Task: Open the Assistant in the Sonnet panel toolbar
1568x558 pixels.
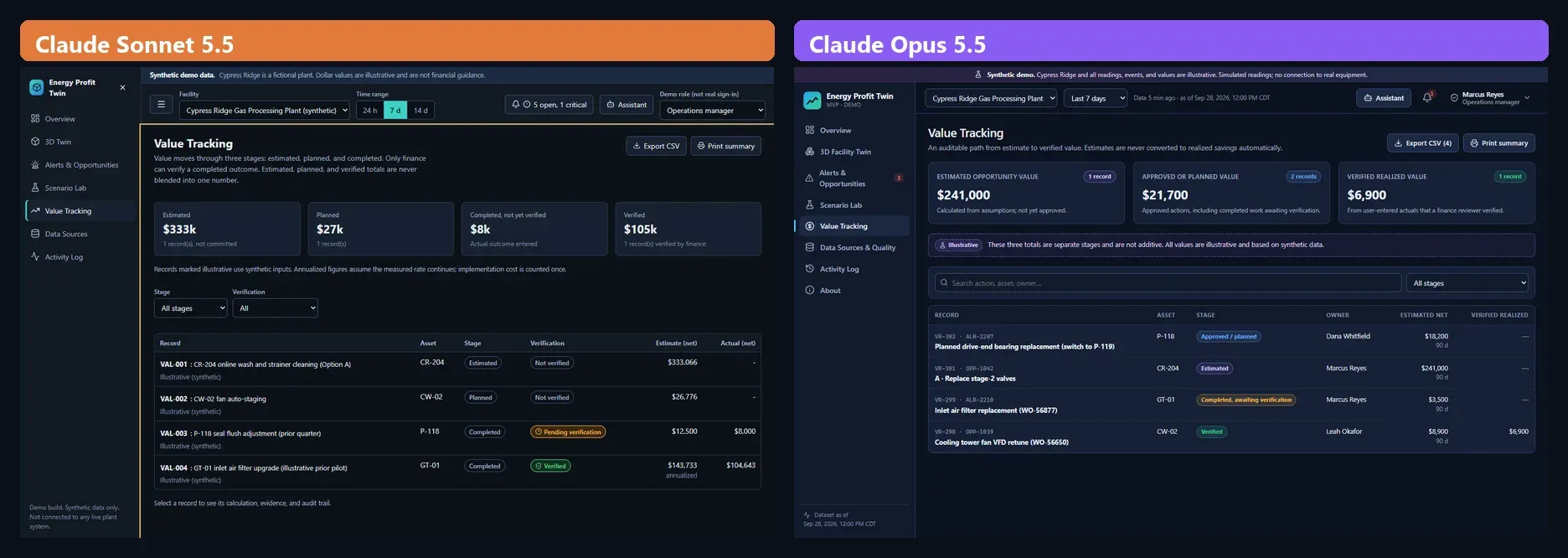Action: [627, 105]
